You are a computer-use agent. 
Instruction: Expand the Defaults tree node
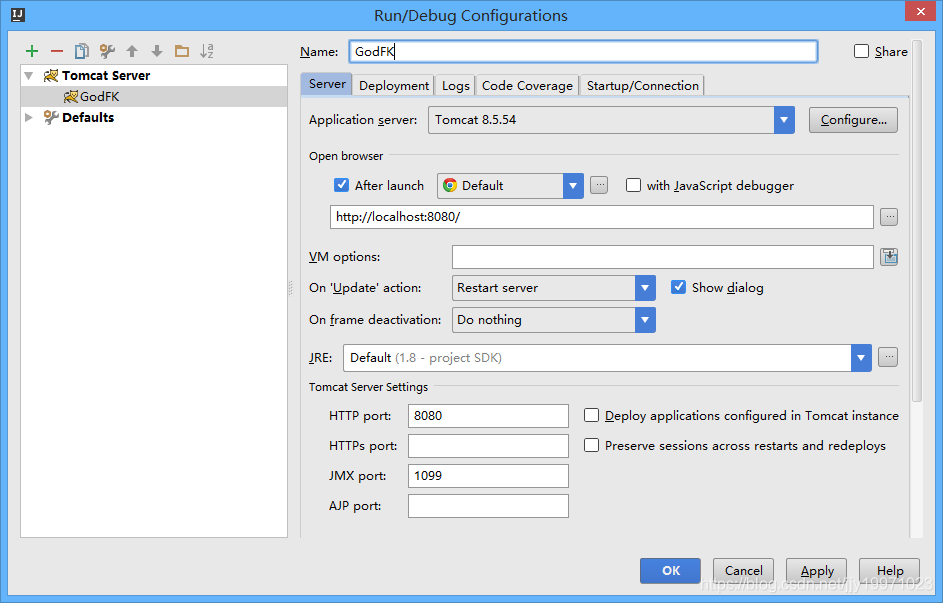coord(28,117)
